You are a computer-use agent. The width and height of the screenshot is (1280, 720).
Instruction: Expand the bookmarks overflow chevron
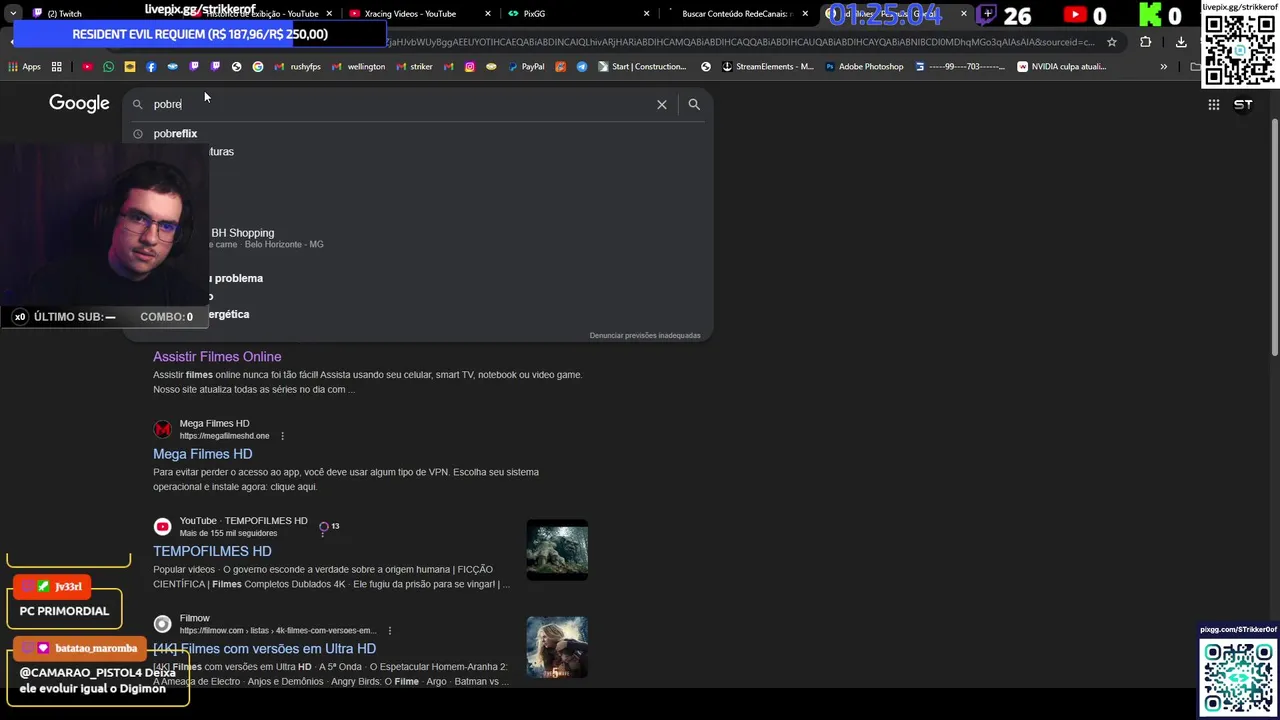click(x=1163, y=67)
